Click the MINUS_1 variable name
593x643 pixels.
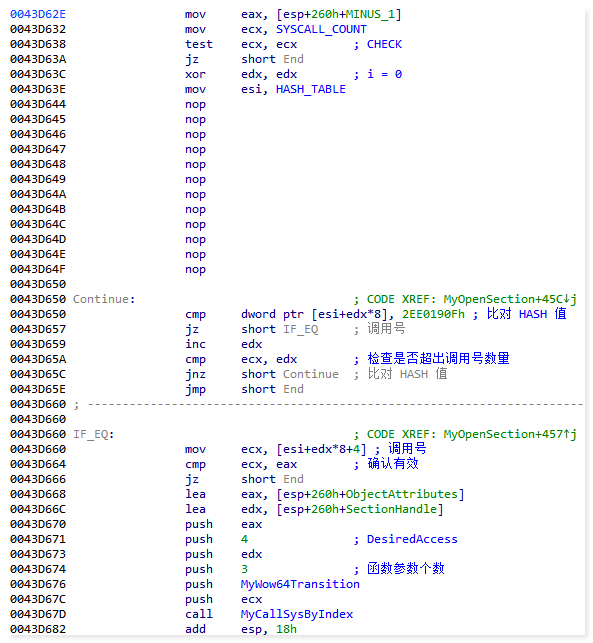(x=370, y=14)
